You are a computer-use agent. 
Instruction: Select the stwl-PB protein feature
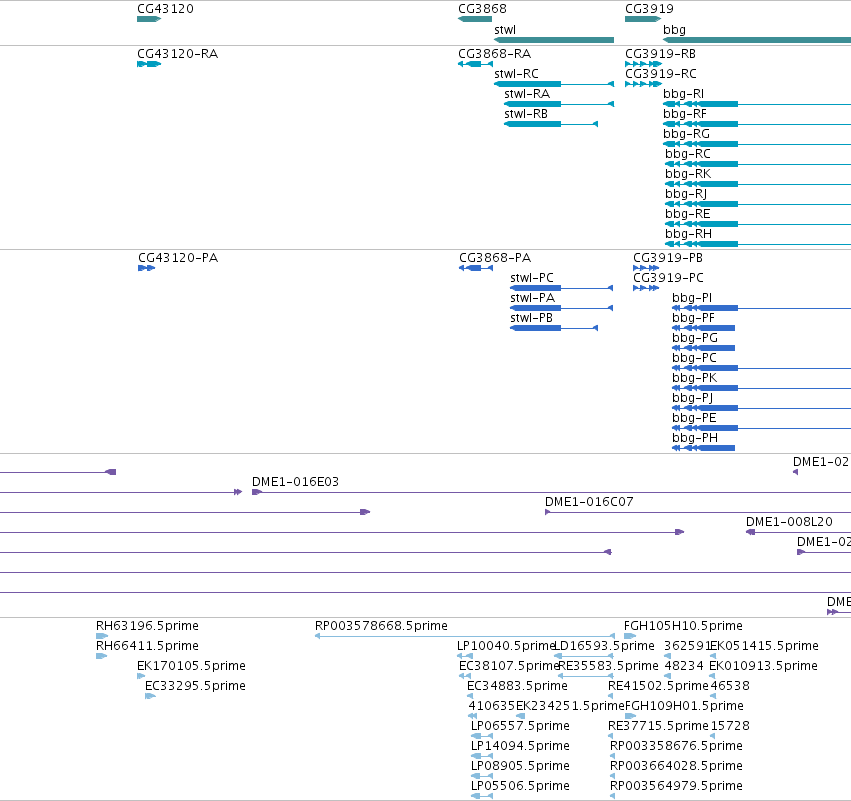tap(531, 318)
